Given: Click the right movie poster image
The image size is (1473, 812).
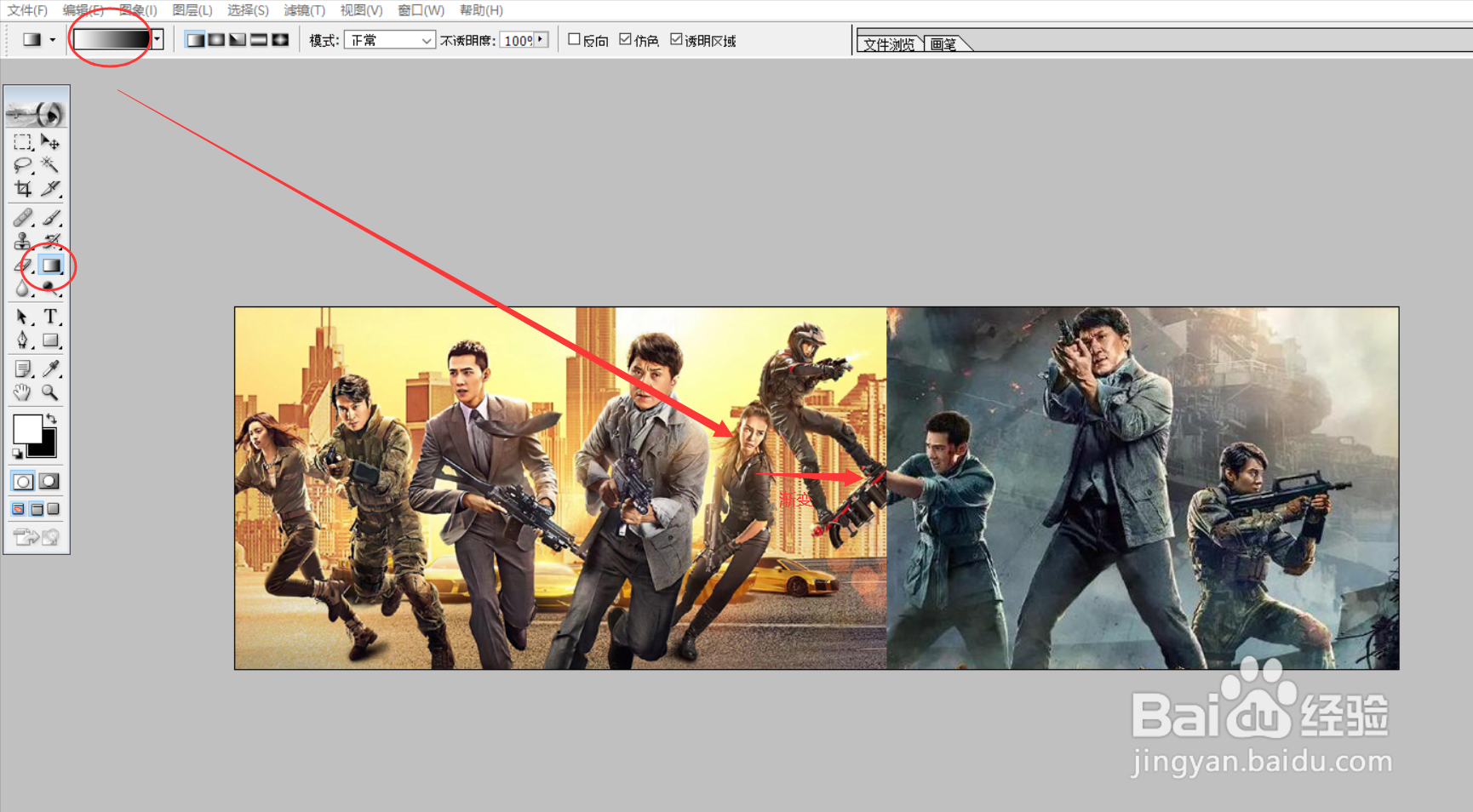Looking at the screenshot, I should click(x=1143, y=488).
